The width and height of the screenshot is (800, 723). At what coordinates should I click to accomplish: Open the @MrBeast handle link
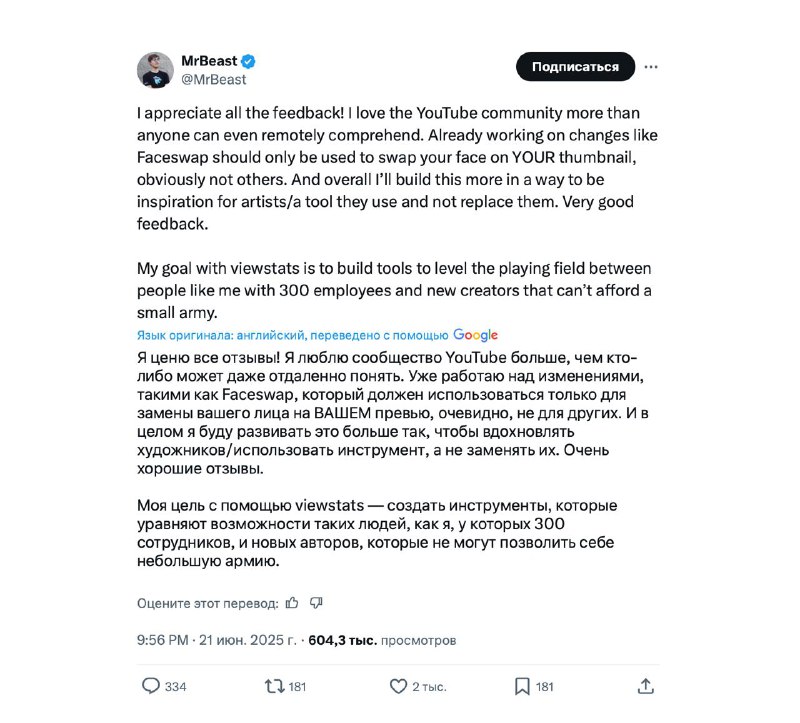214,80
